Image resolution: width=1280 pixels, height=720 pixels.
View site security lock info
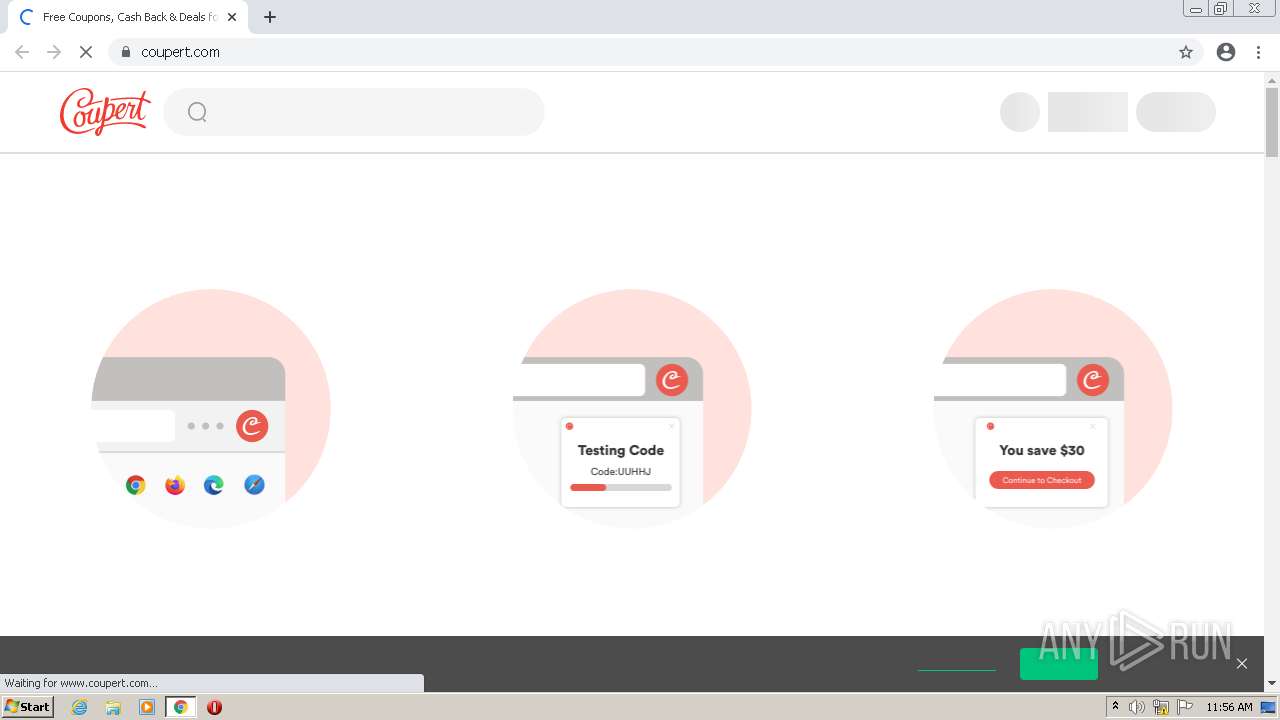coord(126,52)
